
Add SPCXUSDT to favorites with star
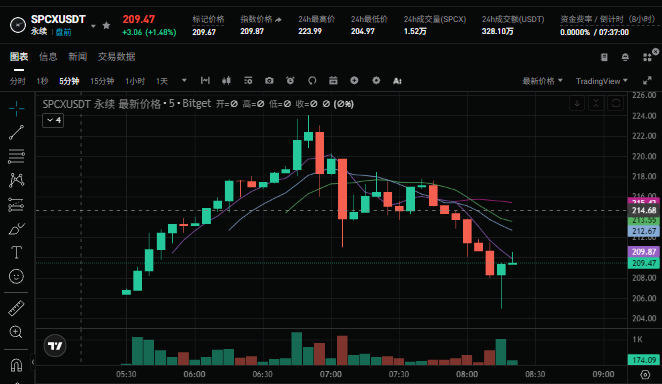[106, 25]
